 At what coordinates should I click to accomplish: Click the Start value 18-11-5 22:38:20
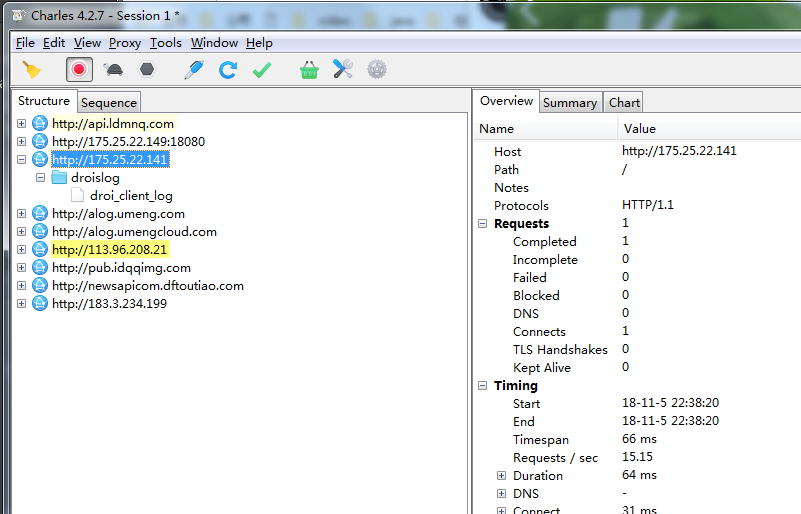tap(670, 403)
